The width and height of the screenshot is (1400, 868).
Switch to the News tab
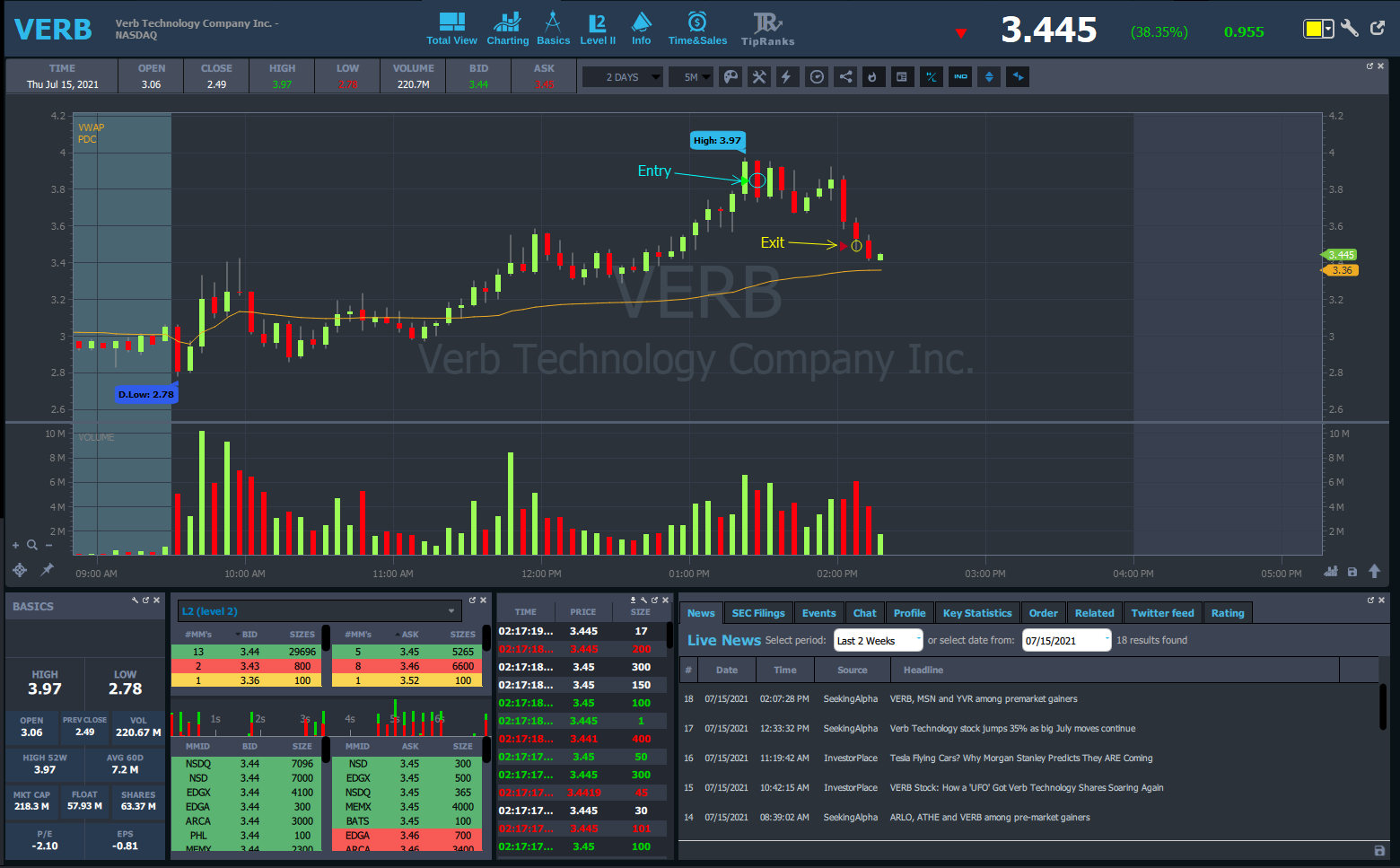click(x=701, y=613)
